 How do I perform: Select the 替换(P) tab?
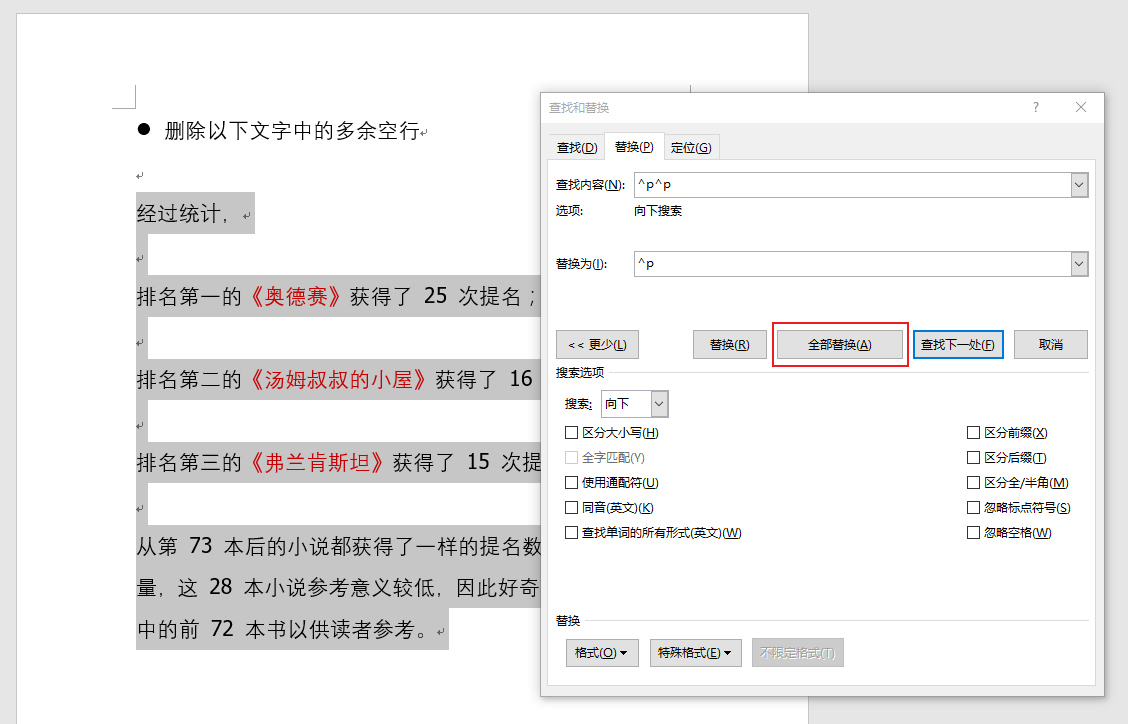coord(634,147)
